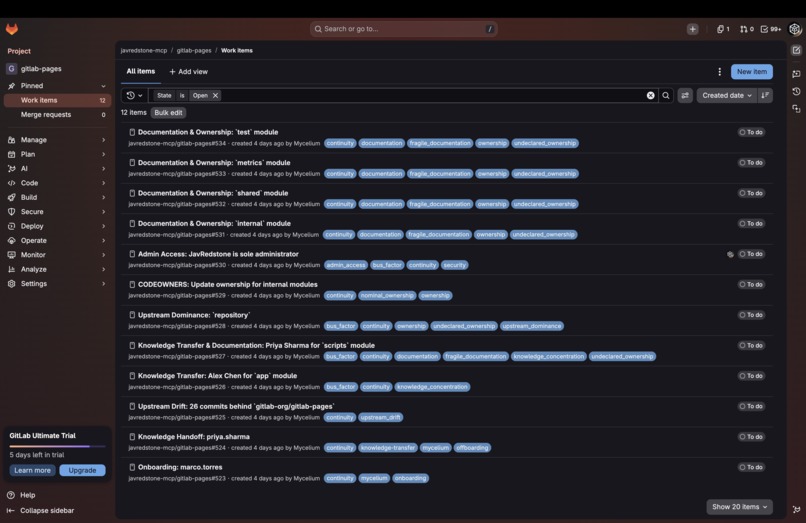Screen dimensions: 806x523
Task: Remove the State is Open filter token
Action: (215, 95)
